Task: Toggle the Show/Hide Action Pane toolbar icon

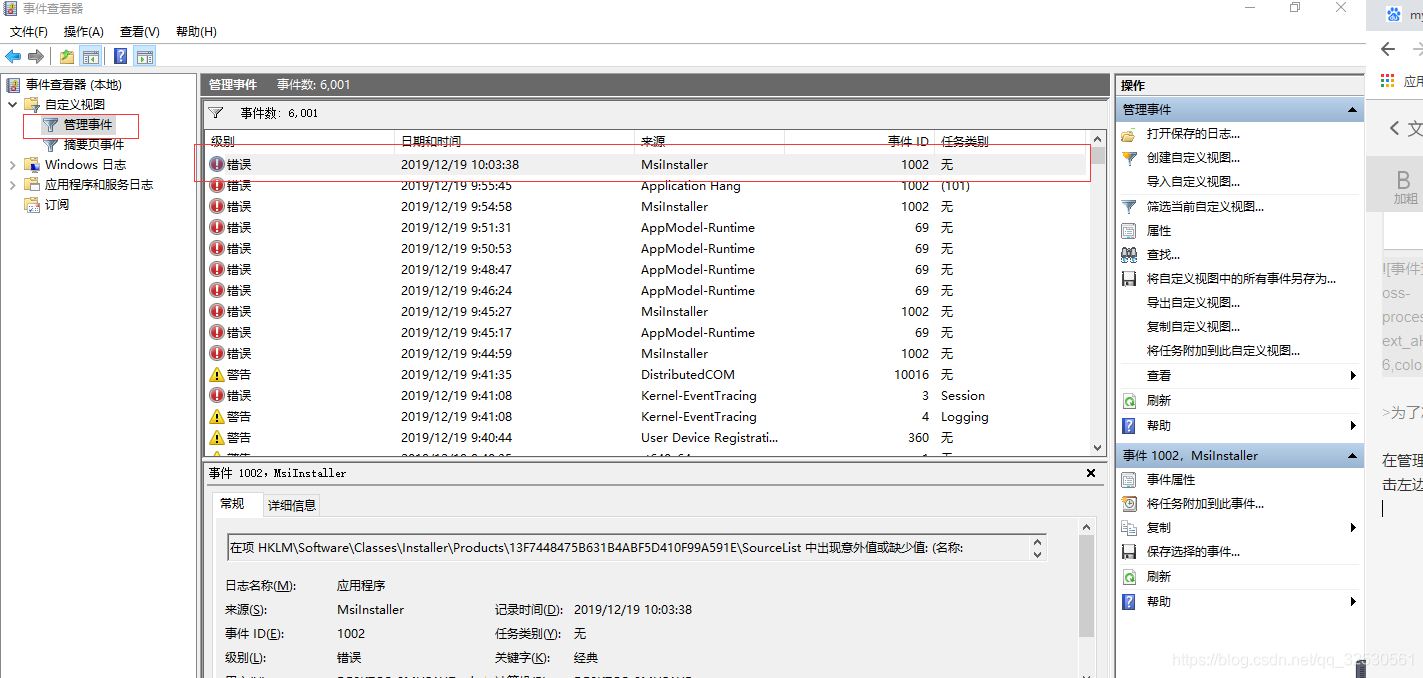Action: tap(145, 57)
